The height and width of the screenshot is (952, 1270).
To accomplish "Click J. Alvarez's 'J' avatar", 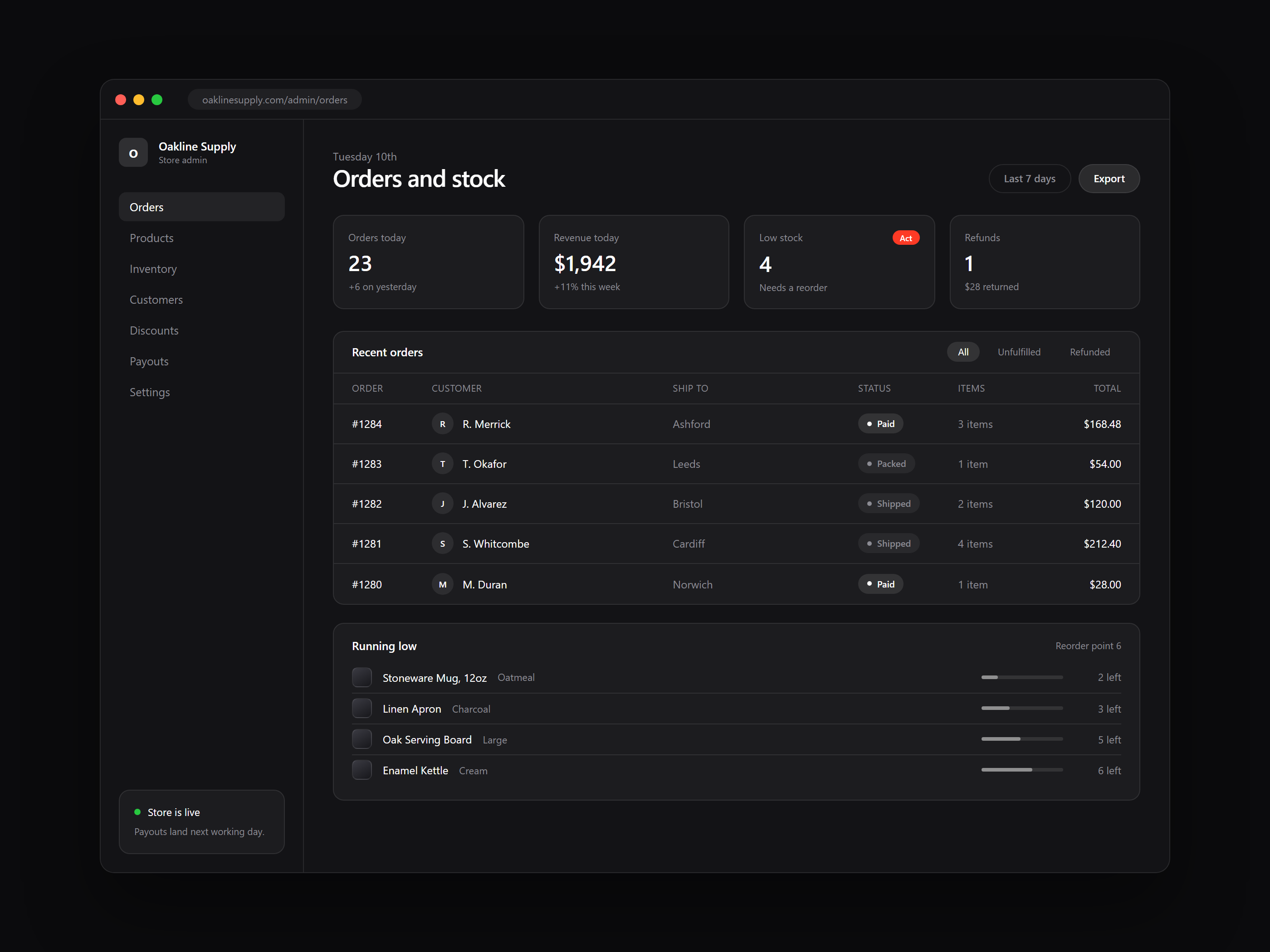I will point(442,504).
